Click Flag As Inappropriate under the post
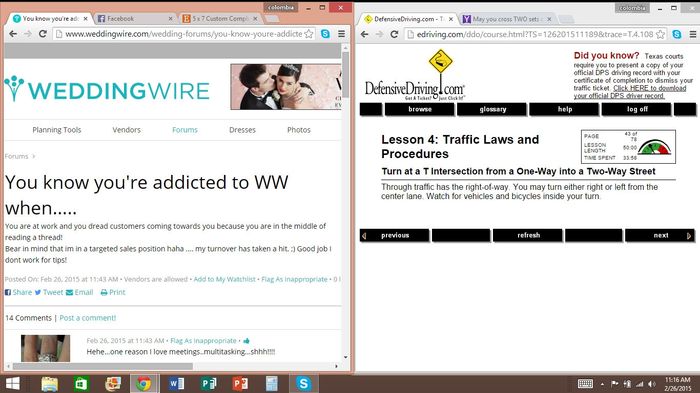This screenshot has height=393, width=700. click(x=294, y=279)
